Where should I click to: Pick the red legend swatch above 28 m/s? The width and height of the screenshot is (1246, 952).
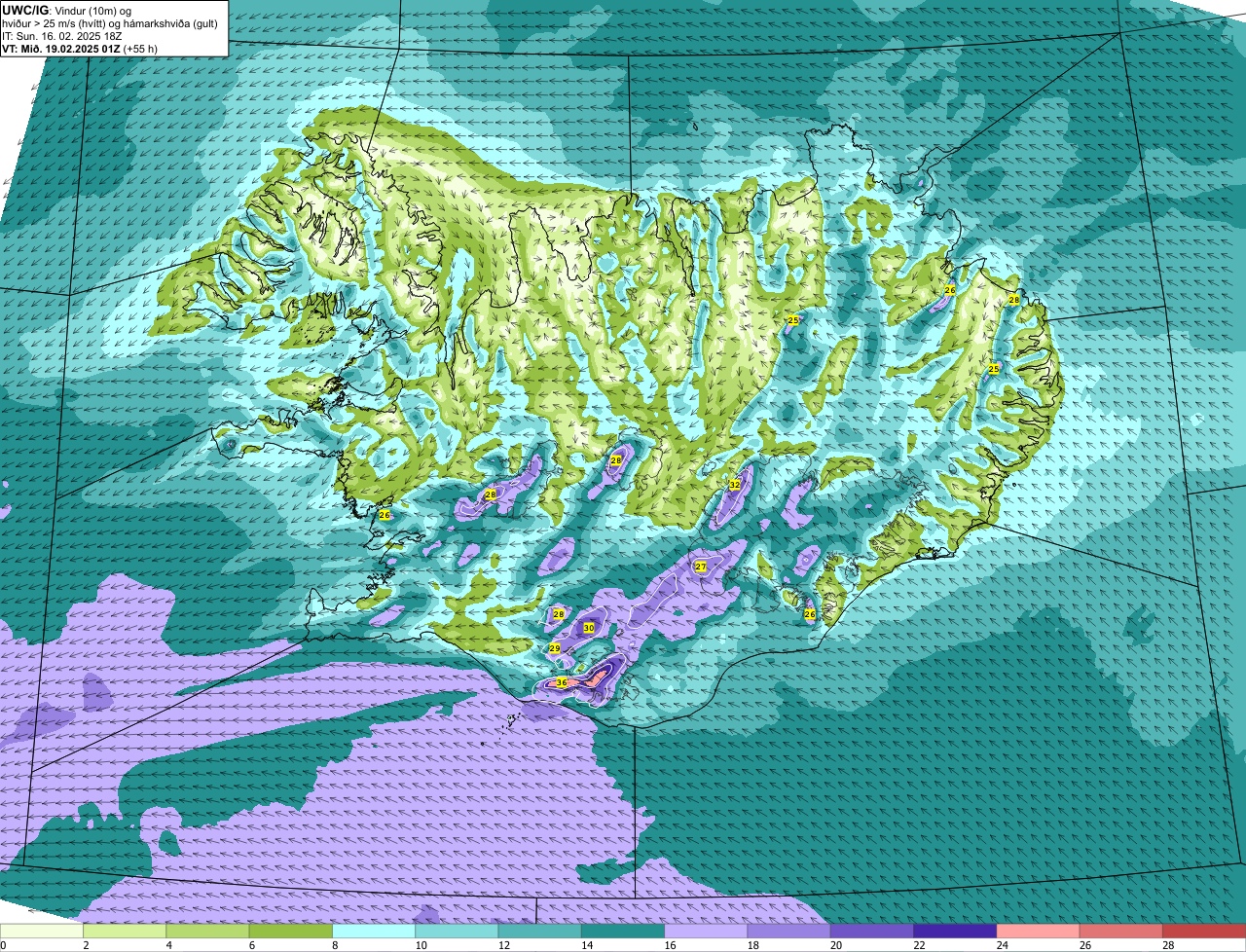pyautogui.click(x=1204, y=931)
